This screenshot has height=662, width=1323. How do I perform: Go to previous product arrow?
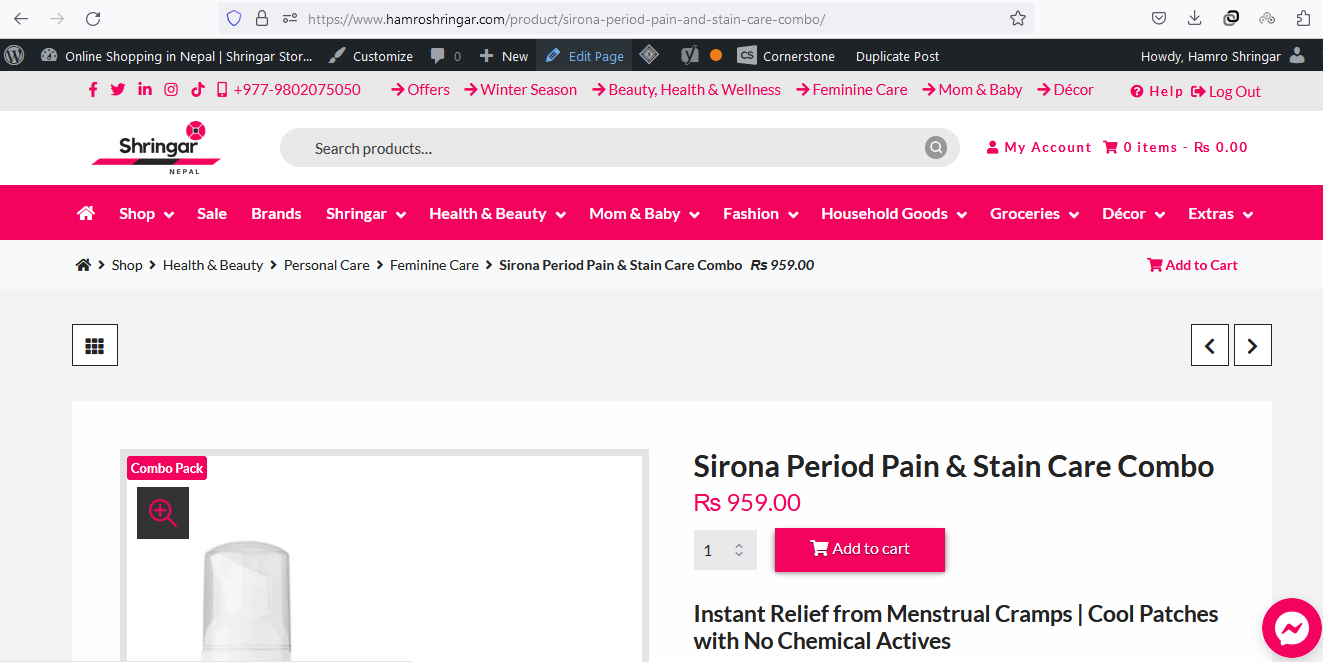(1209, 346)
